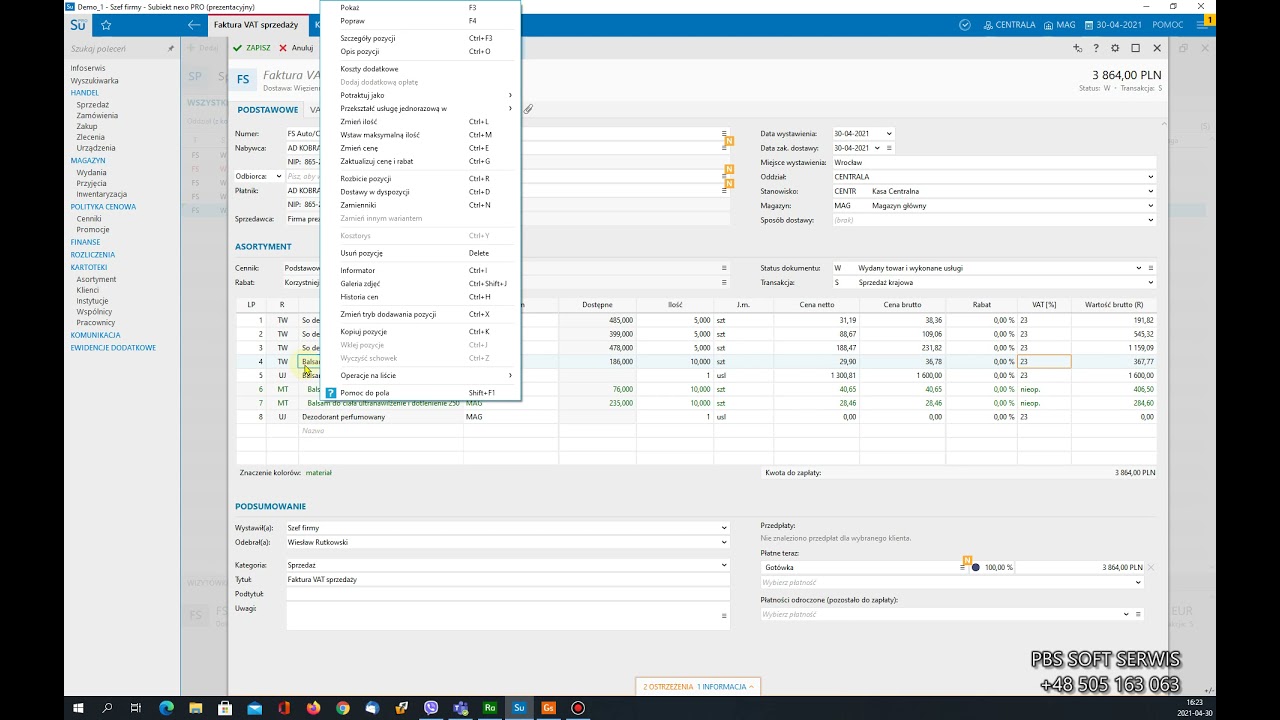Click Anuluj cancel button
Image resolution: width=1280 pixels, height=720 pixels.
tap(296, 48)
